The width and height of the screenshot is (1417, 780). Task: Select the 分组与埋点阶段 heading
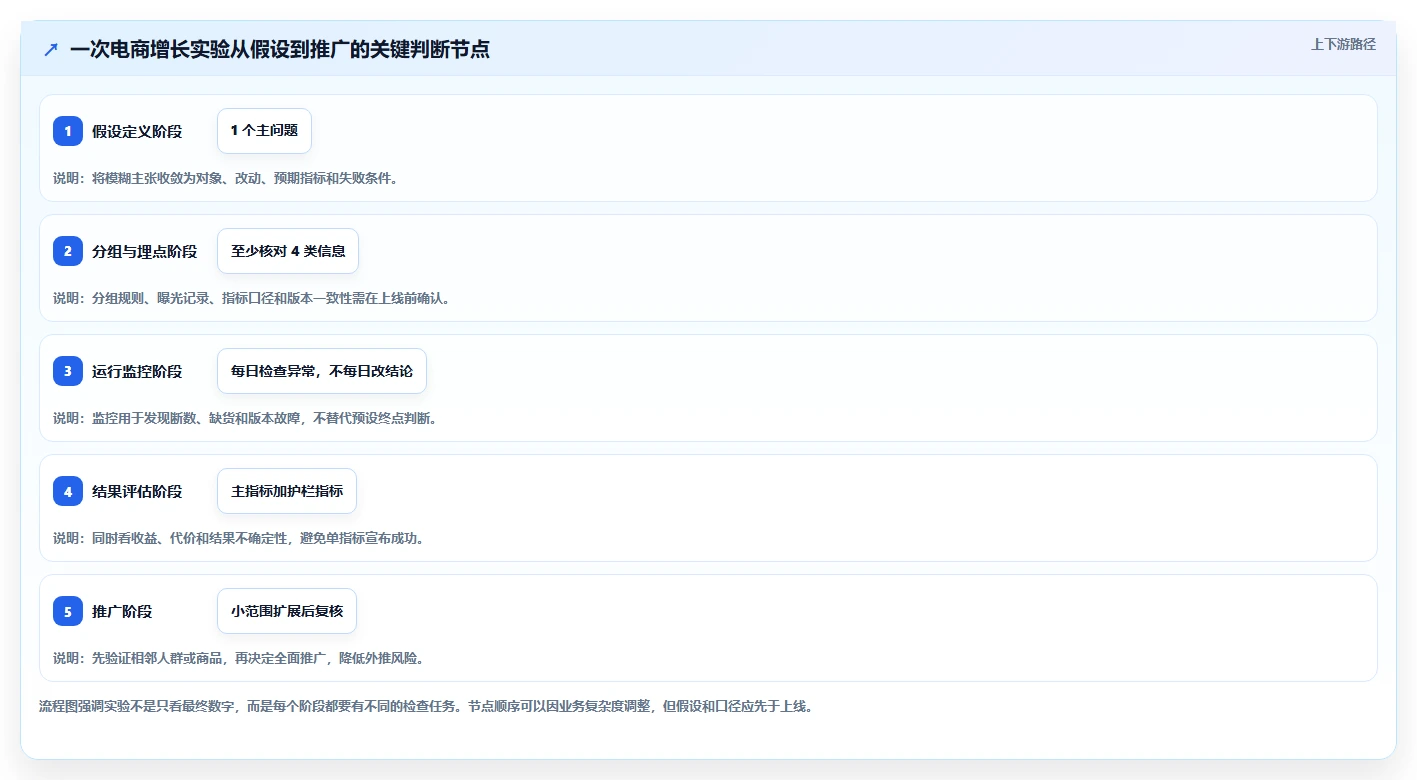(x=144, y=251)
